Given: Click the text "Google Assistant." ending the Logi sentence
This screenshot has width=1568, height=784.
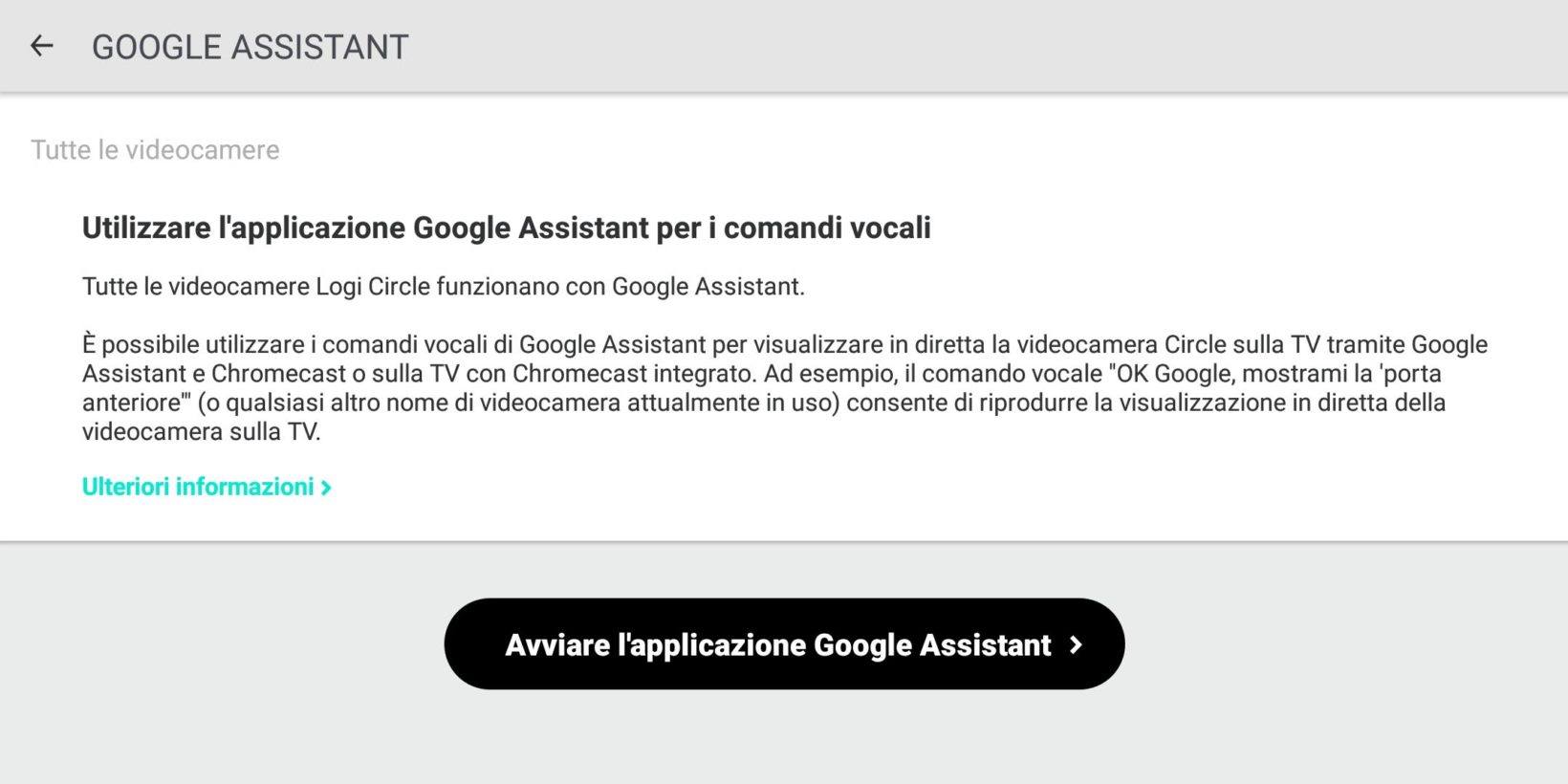Looking at the screenshot, I should tap(708, 287).
